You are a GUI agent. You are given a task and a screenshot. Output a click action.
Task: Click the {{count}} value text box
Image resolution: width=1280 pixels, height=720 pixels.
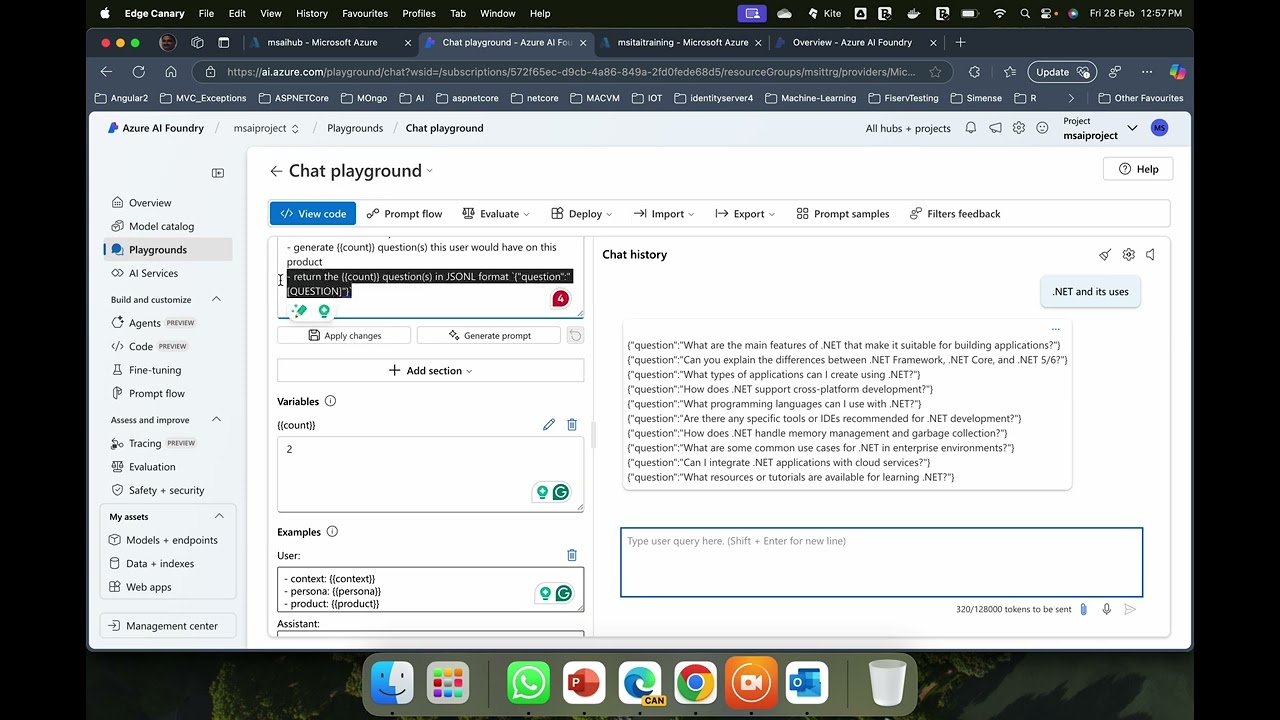430,474
